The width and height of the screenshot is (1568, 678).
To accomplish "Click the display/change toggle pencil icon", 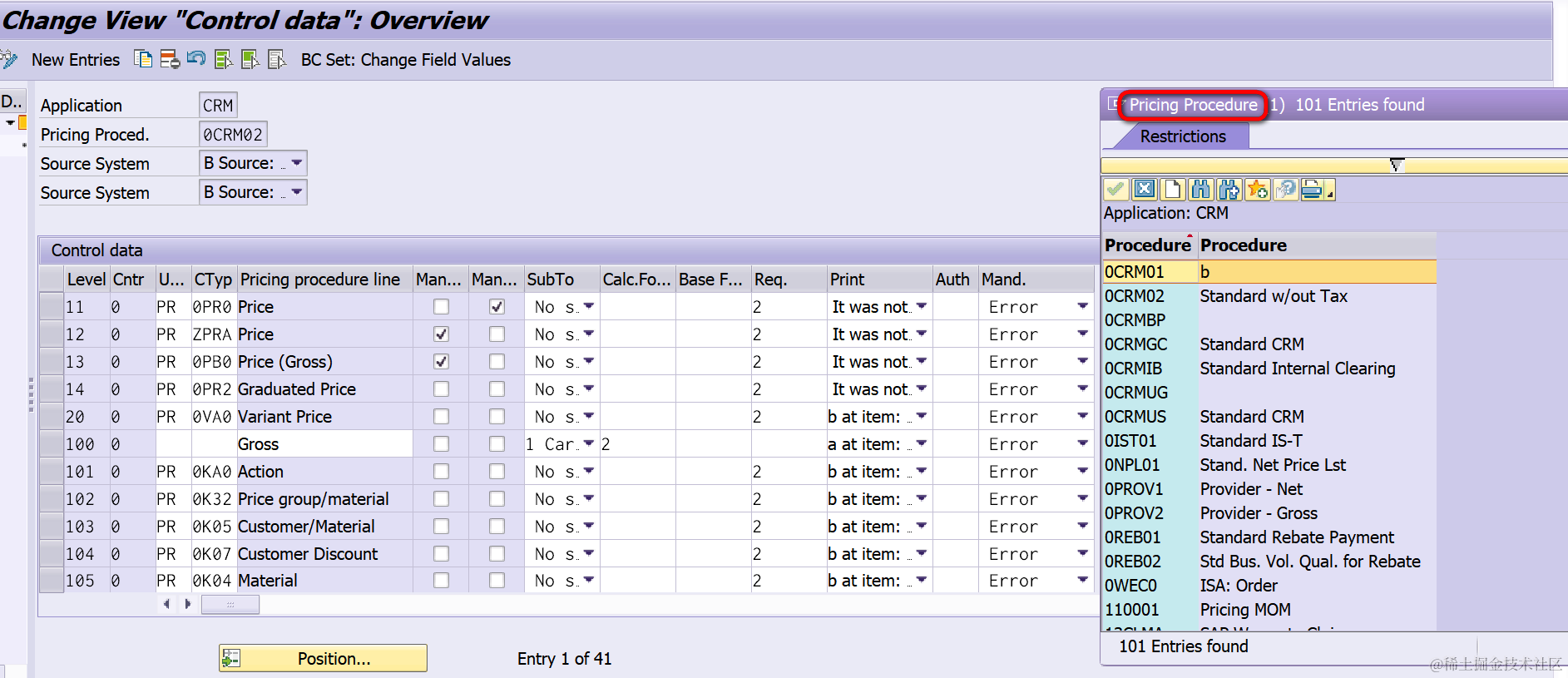I will (8, 59).
